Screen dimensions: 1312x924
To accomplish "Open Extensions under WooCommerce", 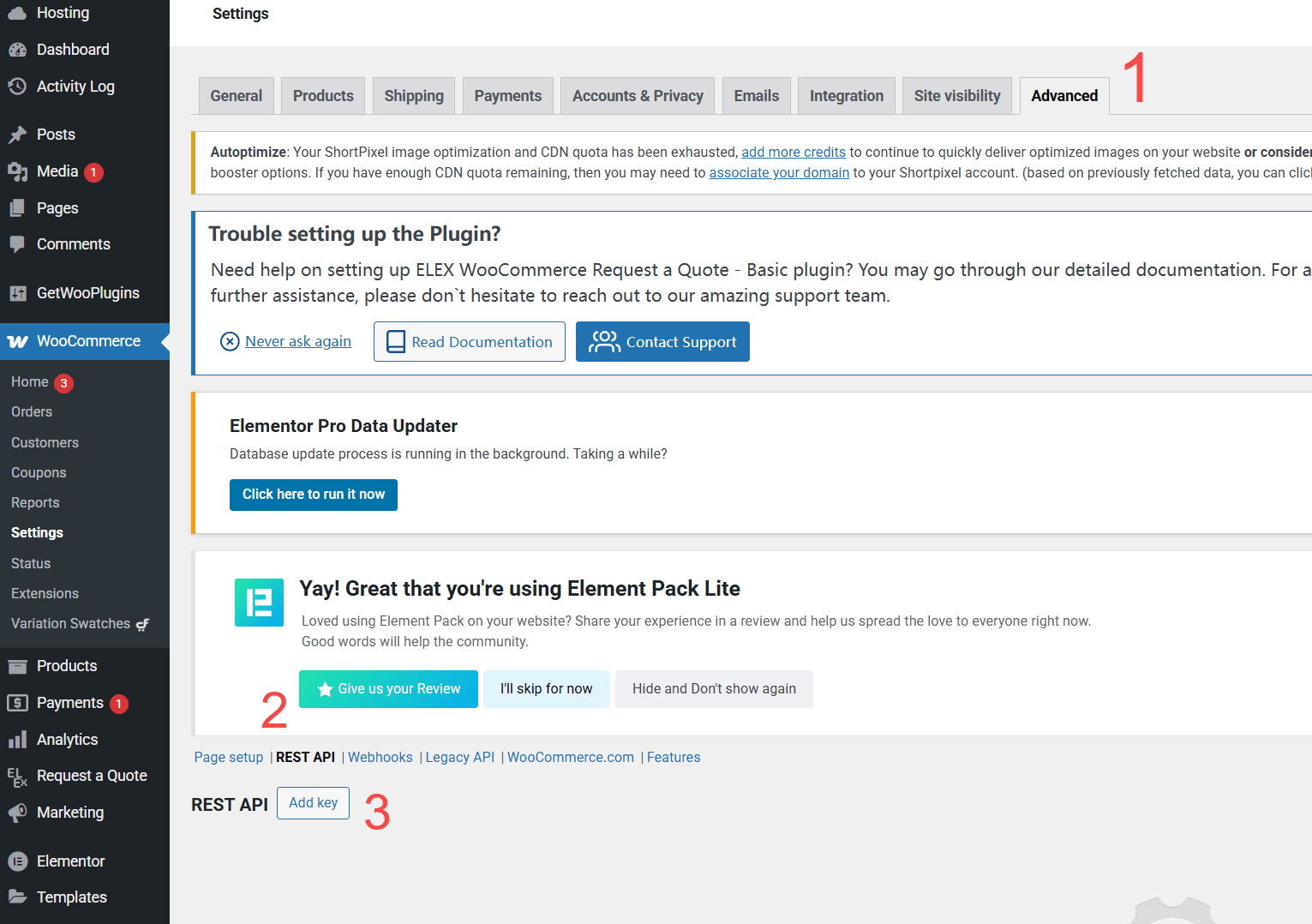I will (x=45, y=594).
